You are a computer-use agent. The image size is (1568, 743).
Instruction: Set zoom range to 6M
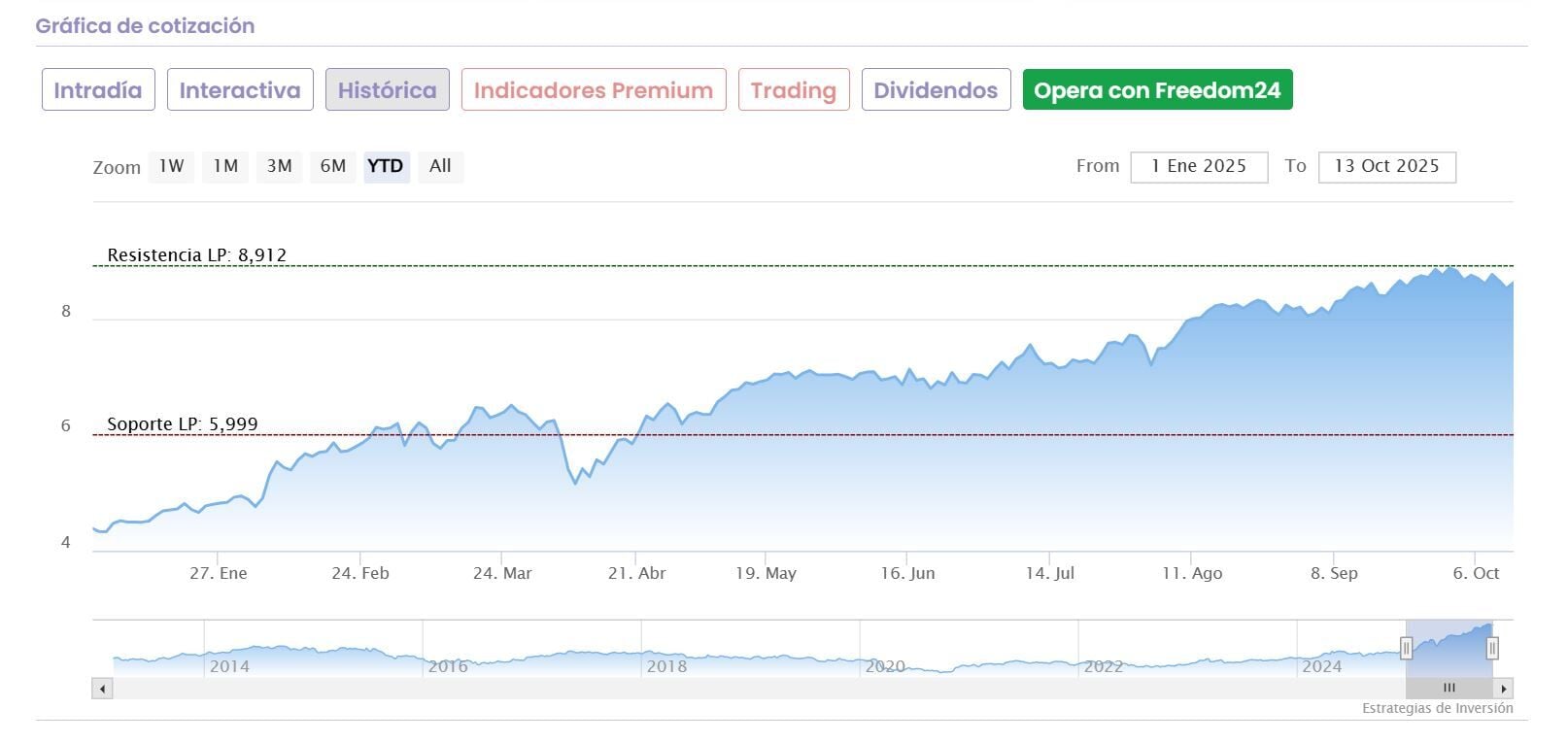(333, 166)
